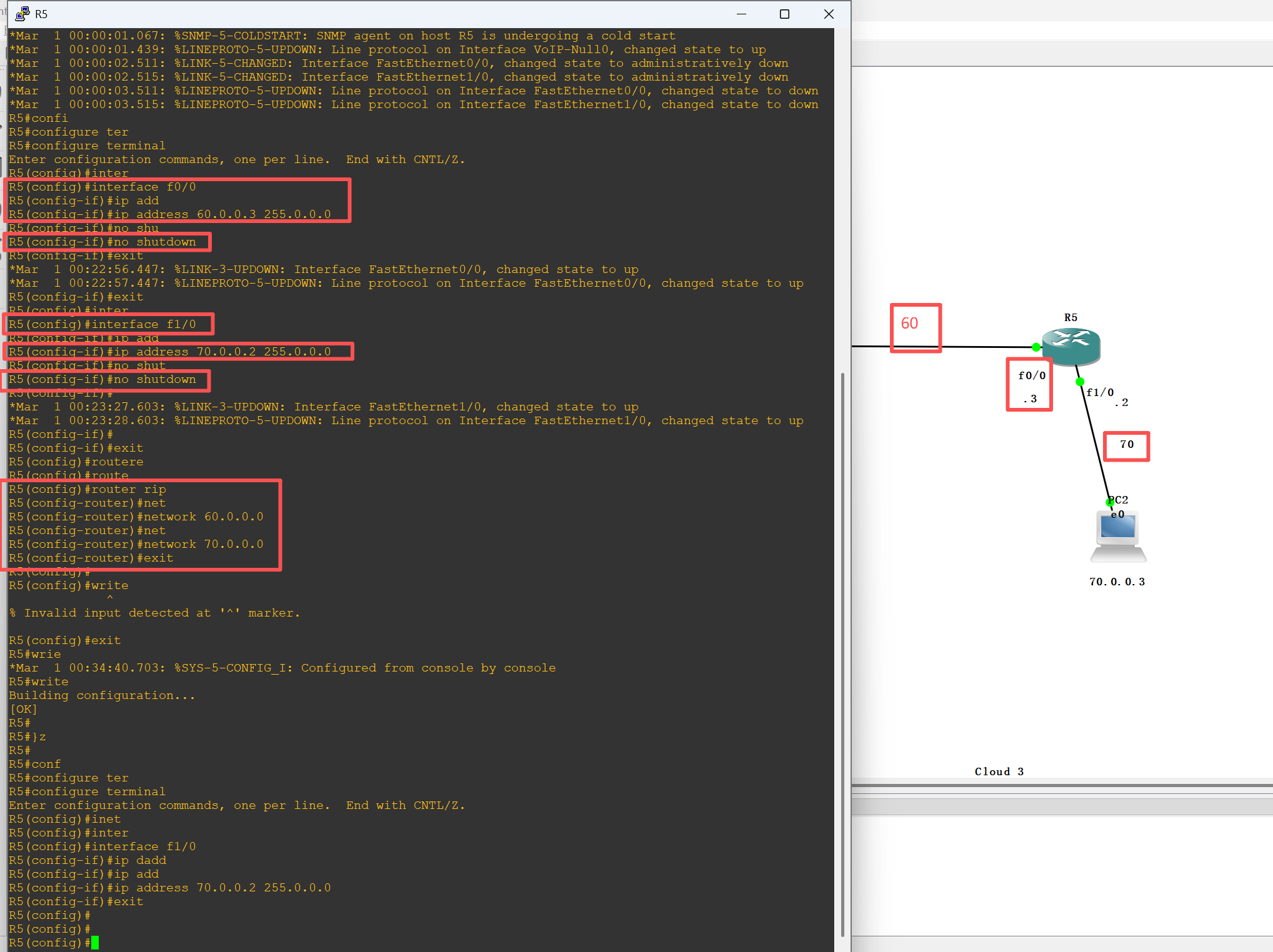The height and width of the screenshot is (952, 1273).
Task: Select the Cloud 3 label
Action: 999,771
